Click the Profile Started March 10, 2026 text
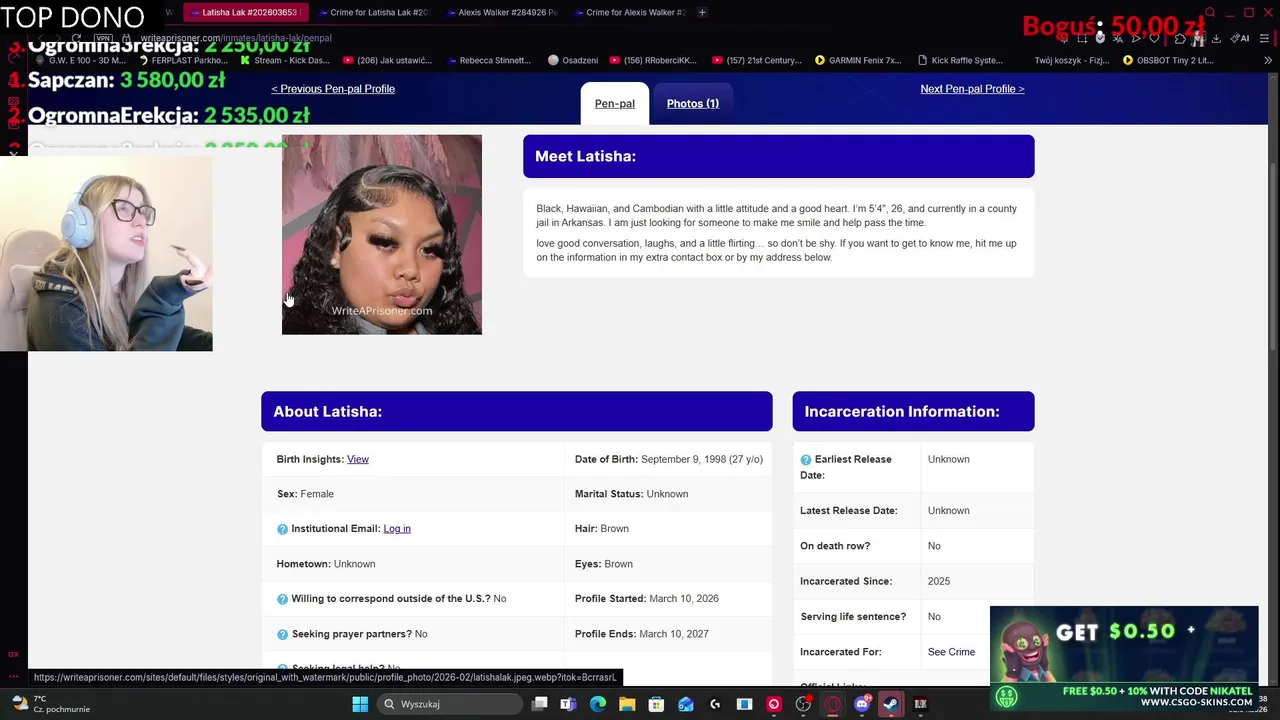This screenshot has width=1280, height=720. (647, 599)
